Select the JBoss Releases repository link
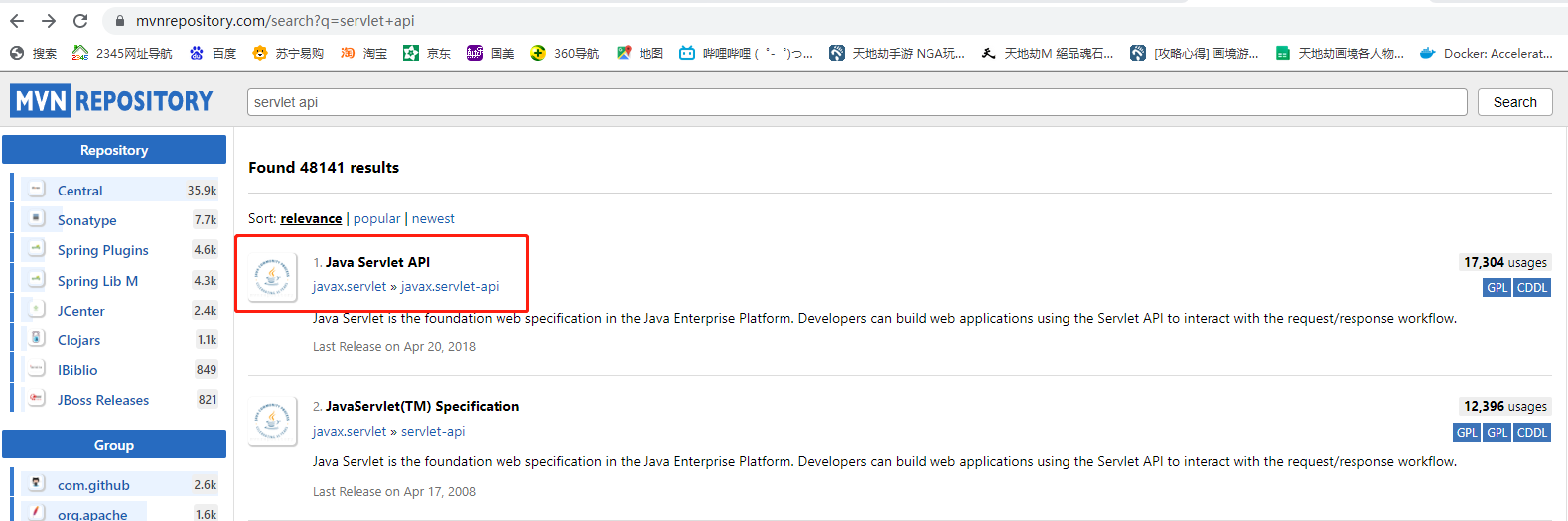 coord(103,400)
